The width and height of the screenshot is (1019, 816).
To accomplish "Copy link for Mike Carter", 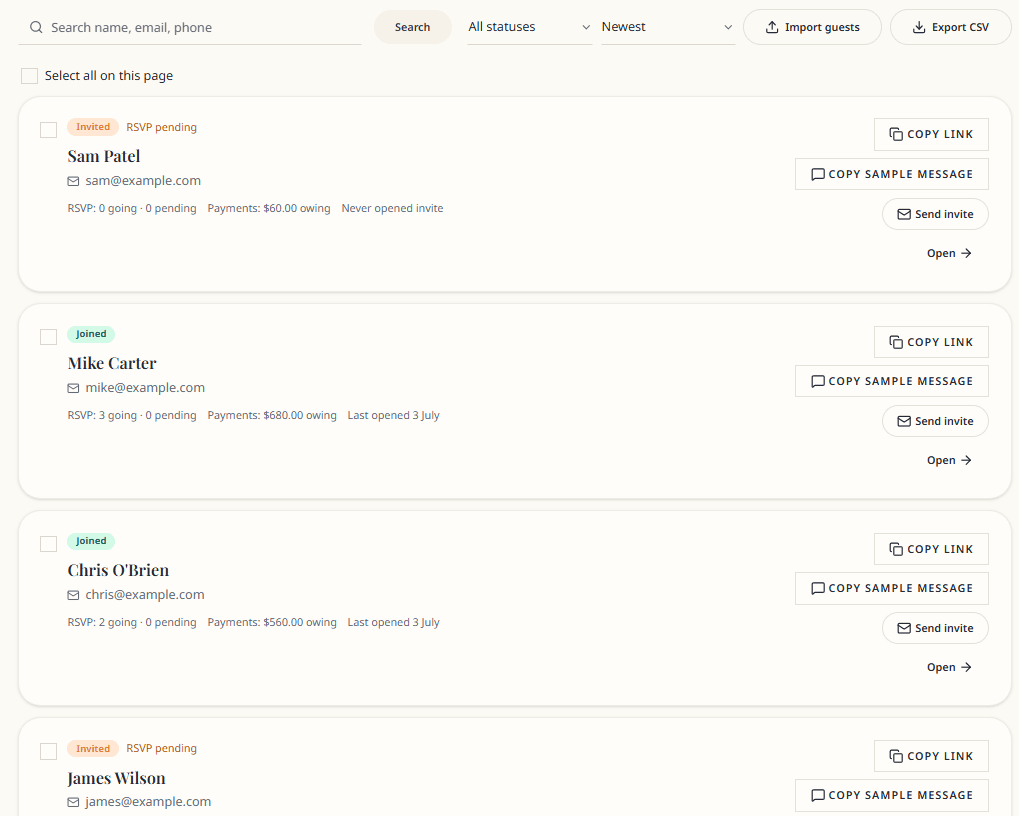I will coord(931,342).
